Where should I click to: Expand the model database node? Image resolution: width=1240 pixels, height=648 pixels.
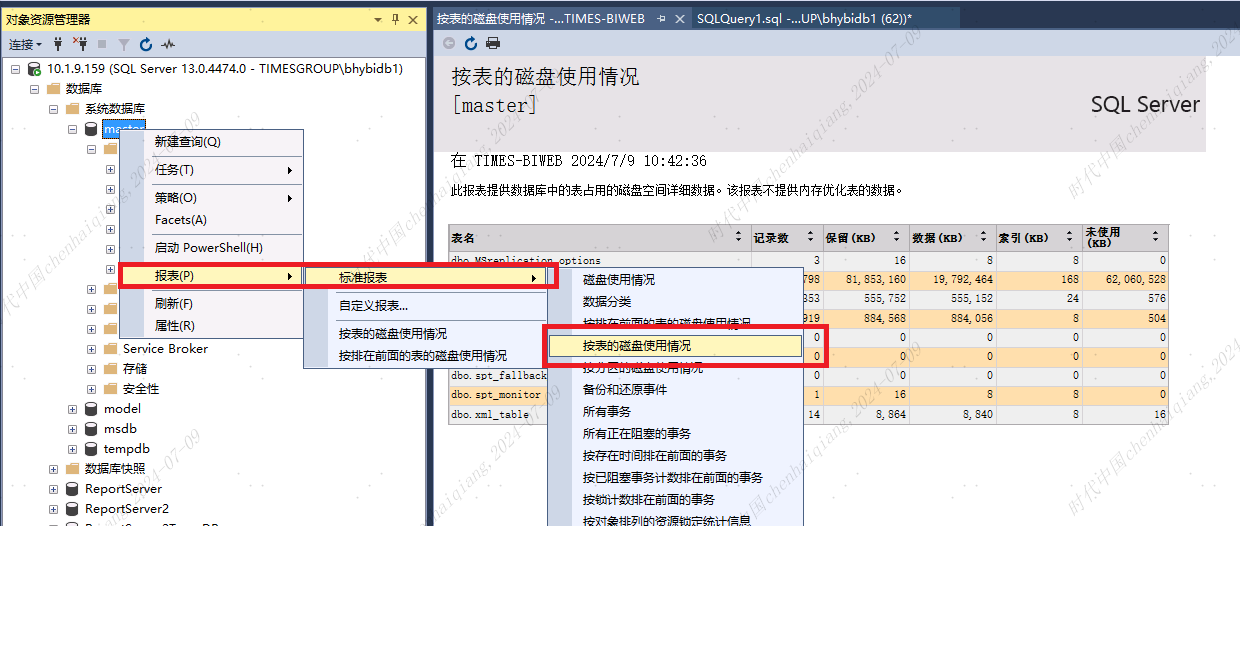click(x=72, y=409)
